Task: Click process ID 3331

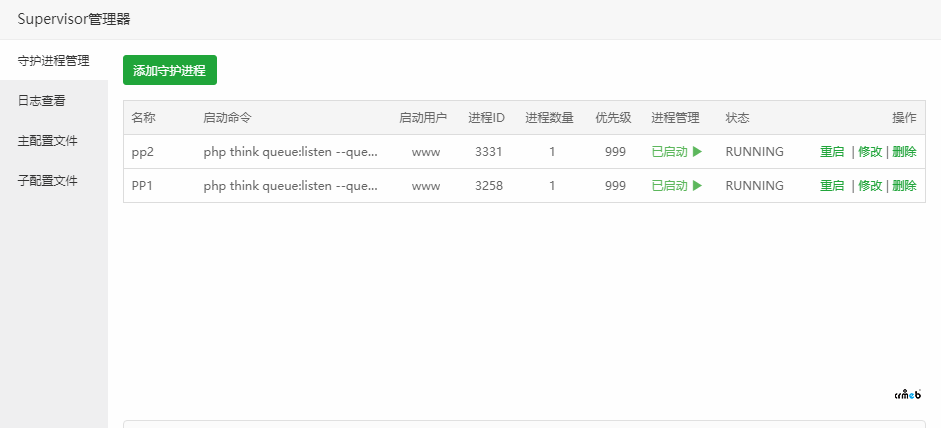Action: [x=488, y=152]
